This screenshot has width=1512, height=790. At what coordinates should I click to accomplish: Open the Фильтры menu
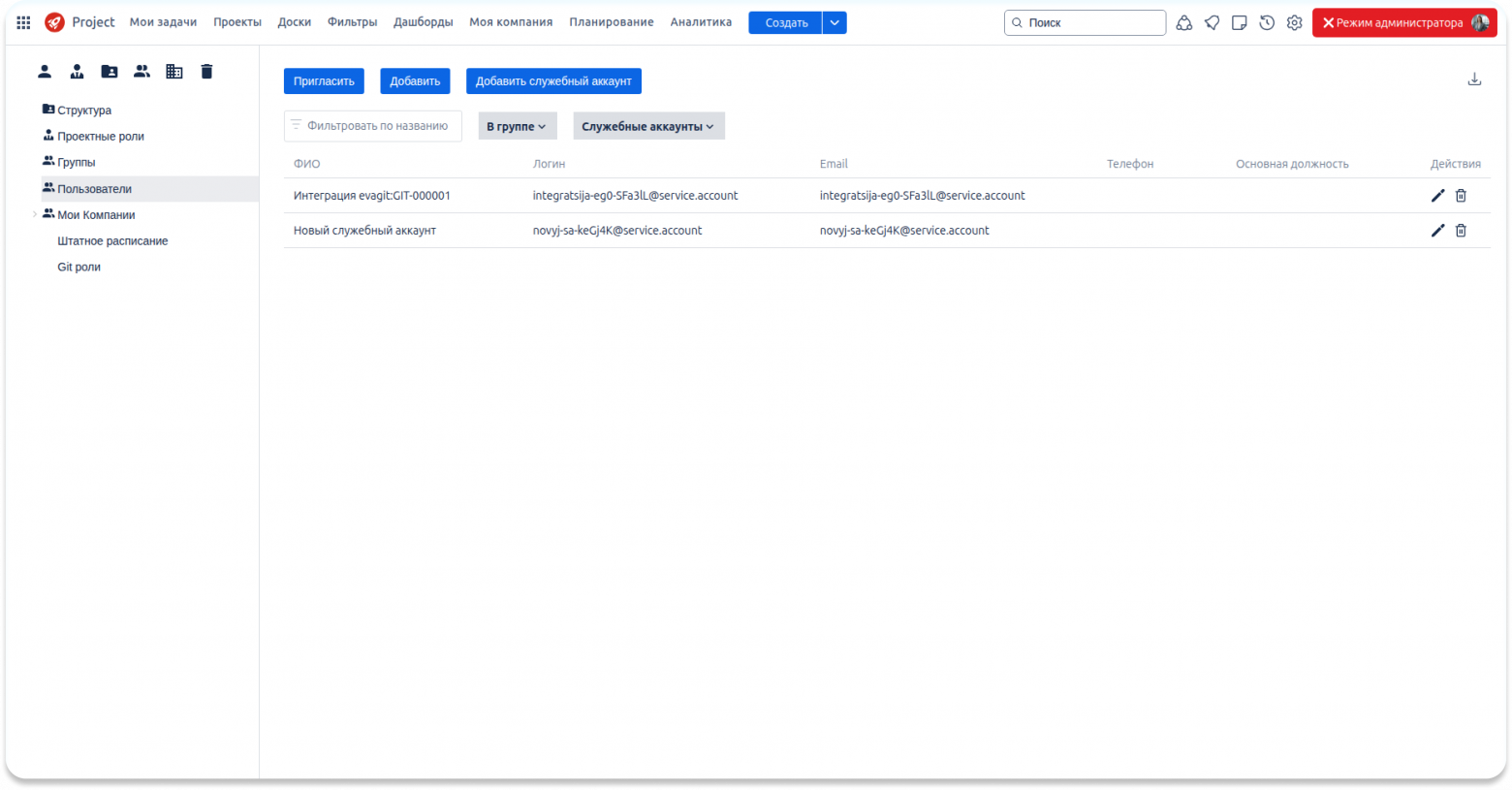(x=353, y=22)
